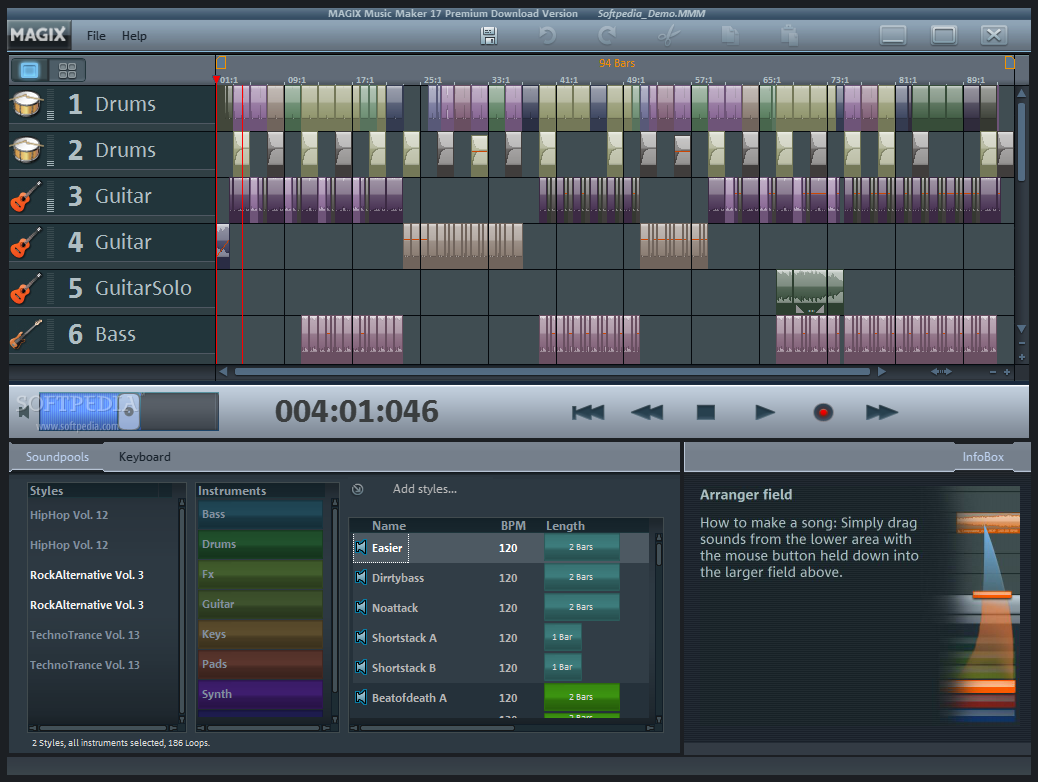Screen dimensions: 1038x782
Task: Open the File menu
Action: coord(96,36)
